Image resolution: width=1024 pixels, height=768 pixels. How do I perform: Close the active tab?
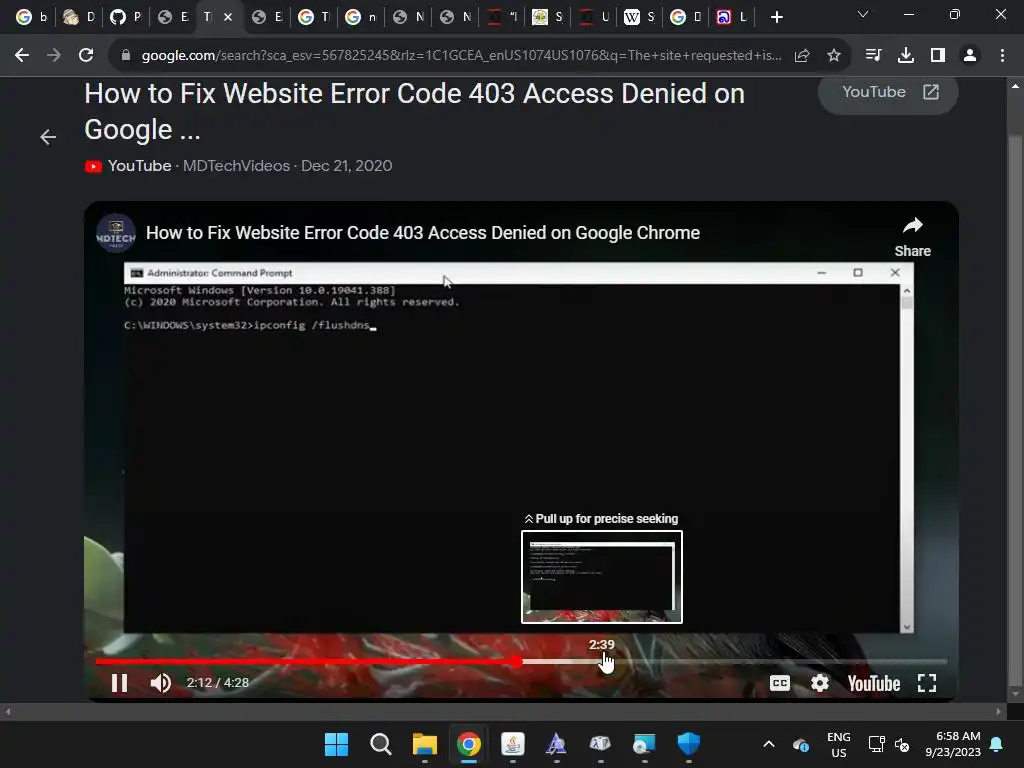tap(228, 17)
